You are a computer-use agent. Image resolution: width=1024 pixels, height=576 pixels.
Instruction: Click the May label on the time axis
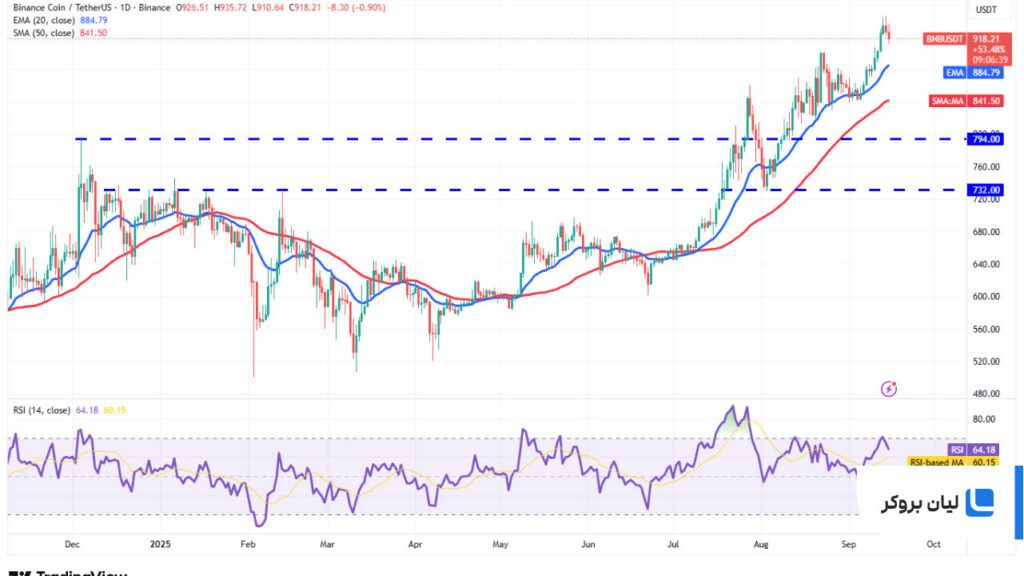pyautogui.click(x=500, y=544)
